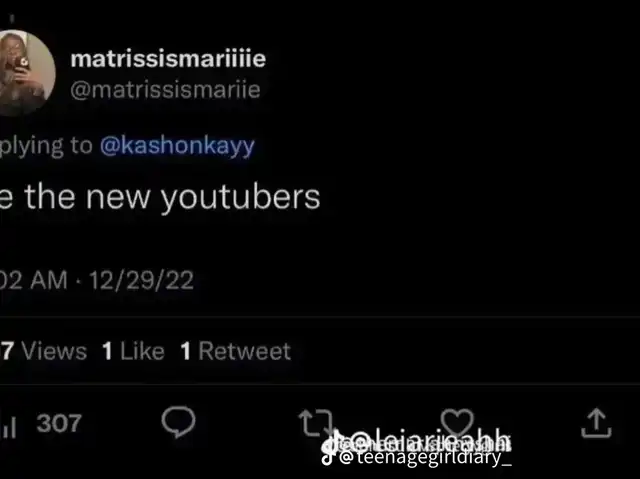Click the display name matrissismariiiie
640x479 pixels.
(x=168, y=59)
